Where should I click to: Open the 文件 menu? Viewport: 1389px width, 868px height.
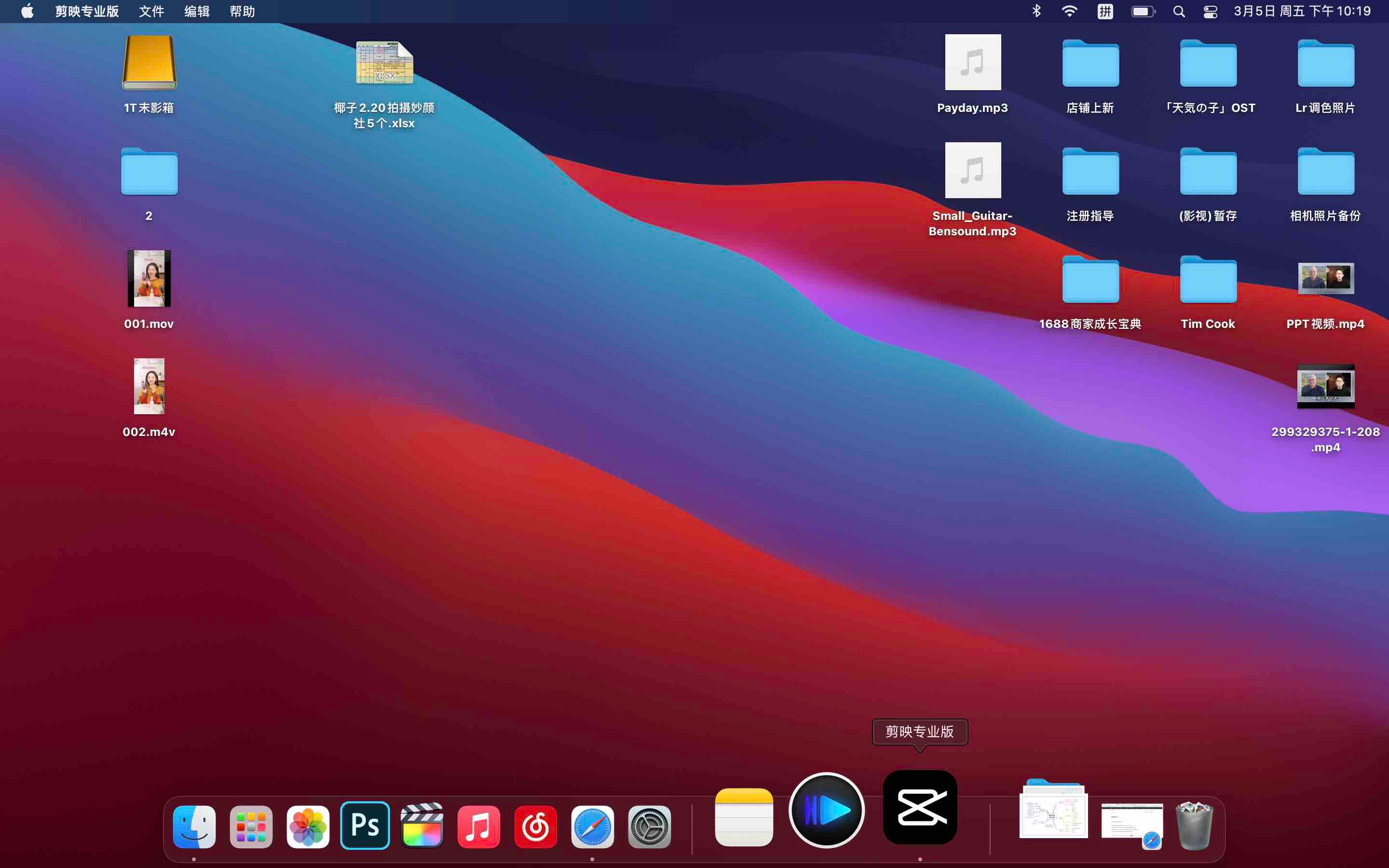coord(151,12)
